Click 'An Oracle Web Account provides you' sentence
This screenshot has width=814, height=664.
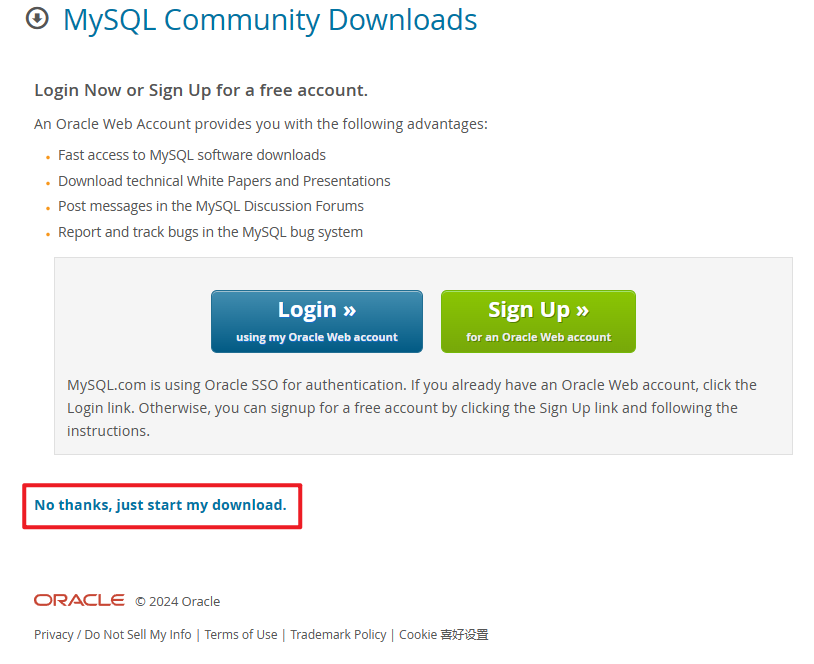[261, 124]
